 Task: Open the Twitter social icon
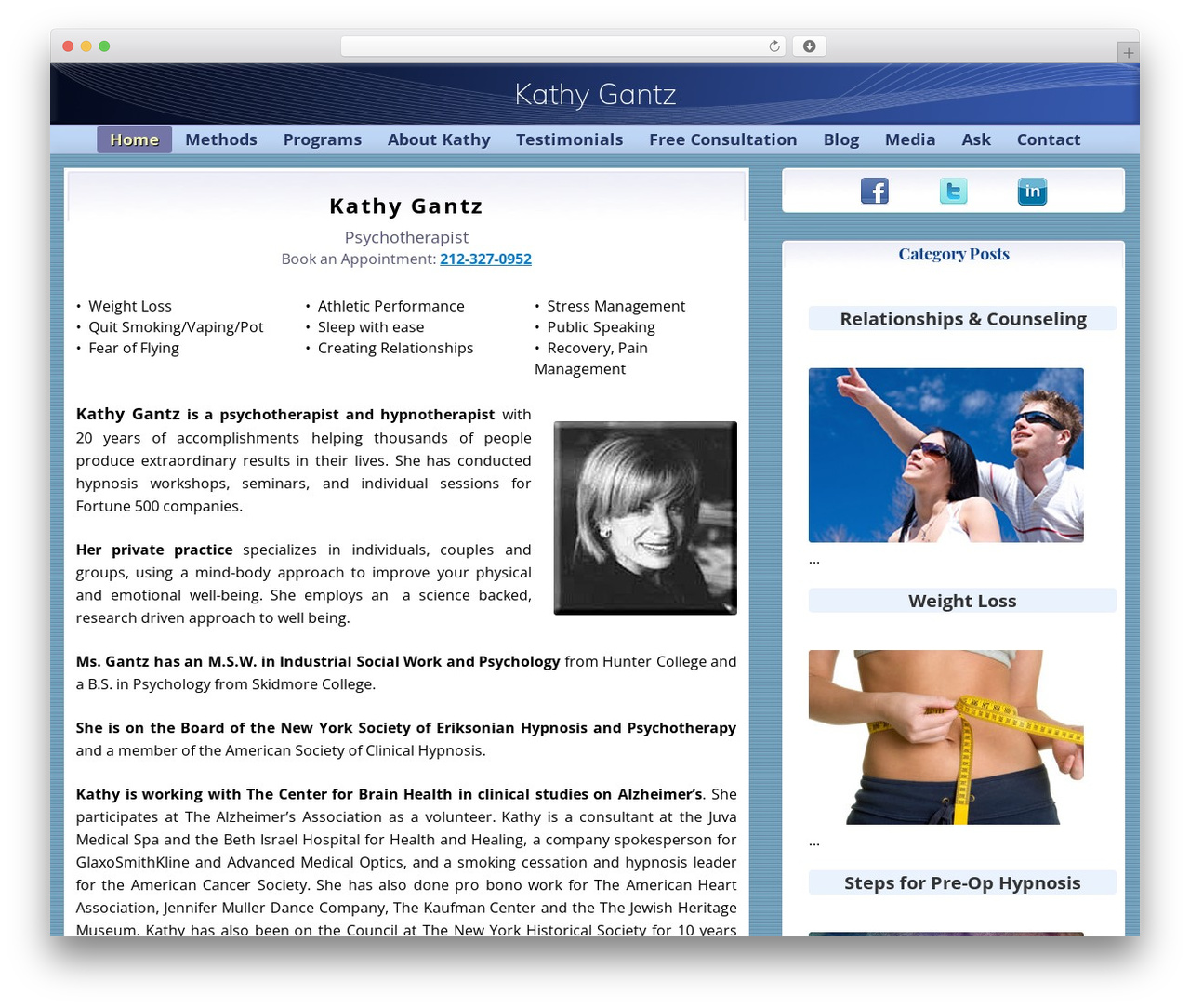[x=953, y=191]
